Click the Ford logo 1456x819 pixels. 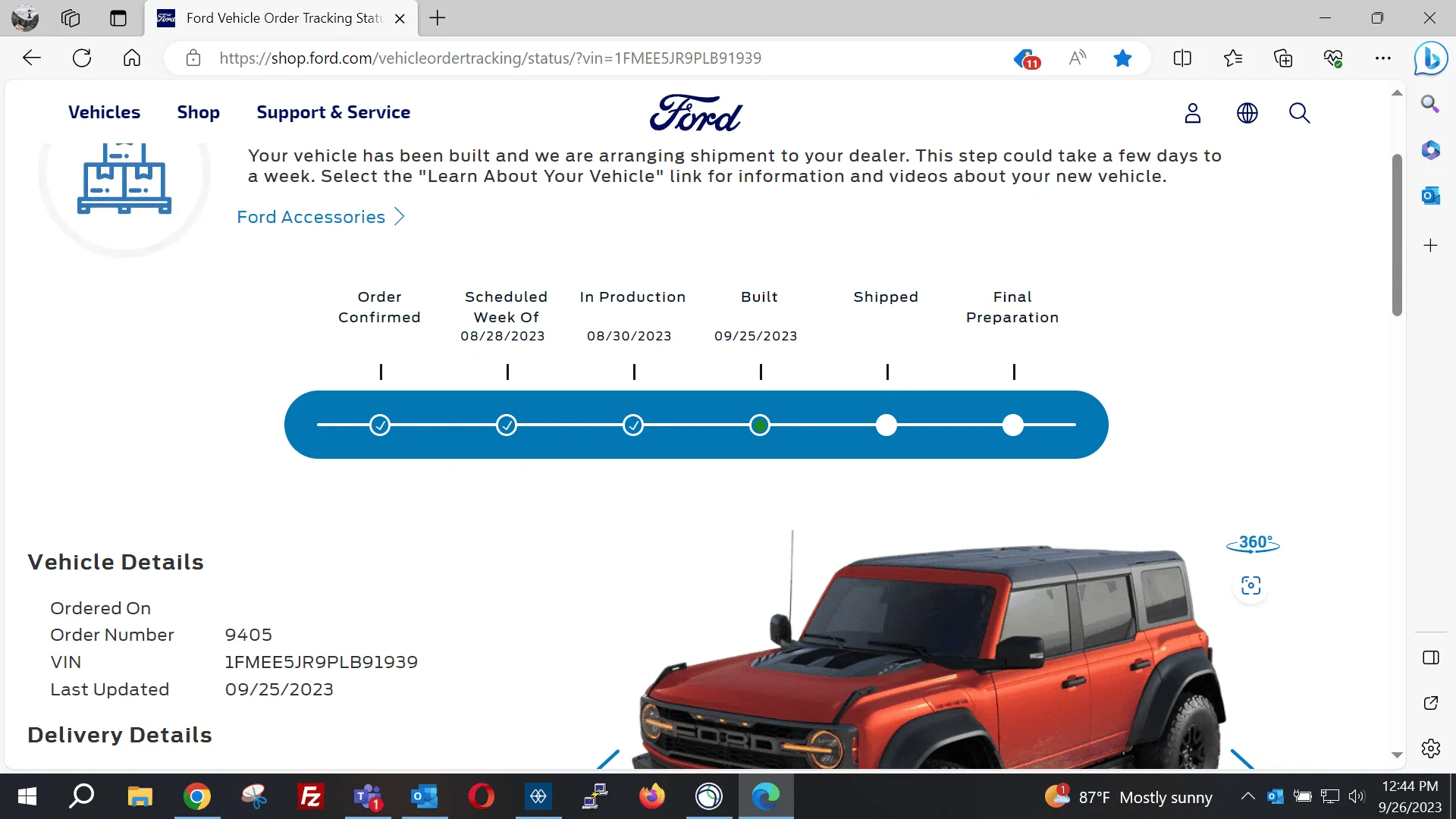[696, 114]
